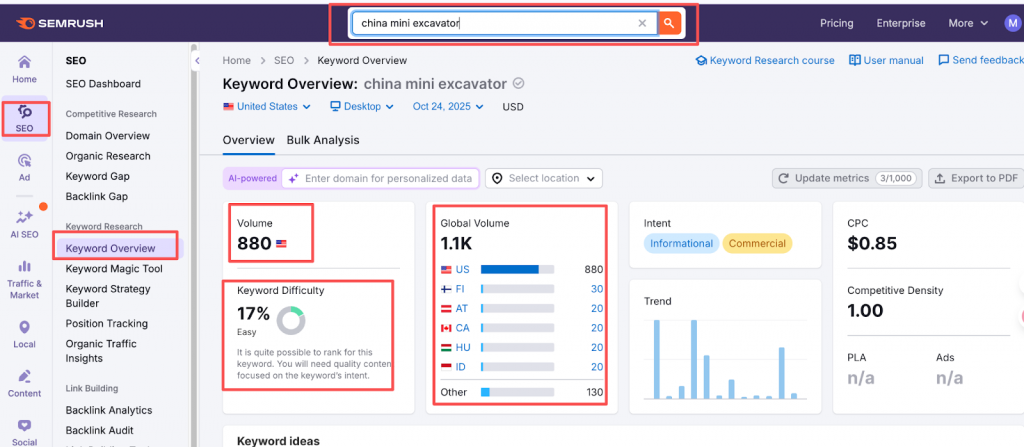Open the Select location dropdown
1024x447 pixels.
[x=545, y=178]
